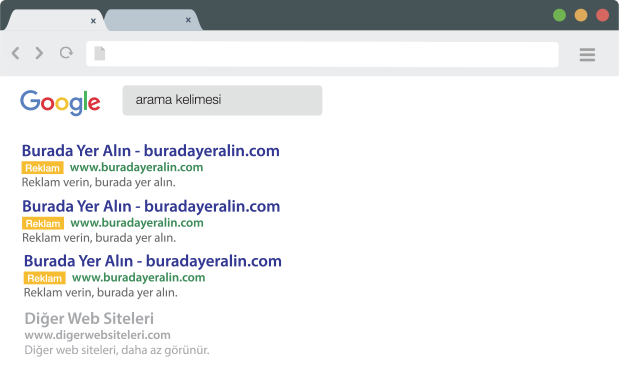Click first ad's www.buradayeralin.com URL
Viewport: 619px width, 380px height.
click(x=136, y=167)
